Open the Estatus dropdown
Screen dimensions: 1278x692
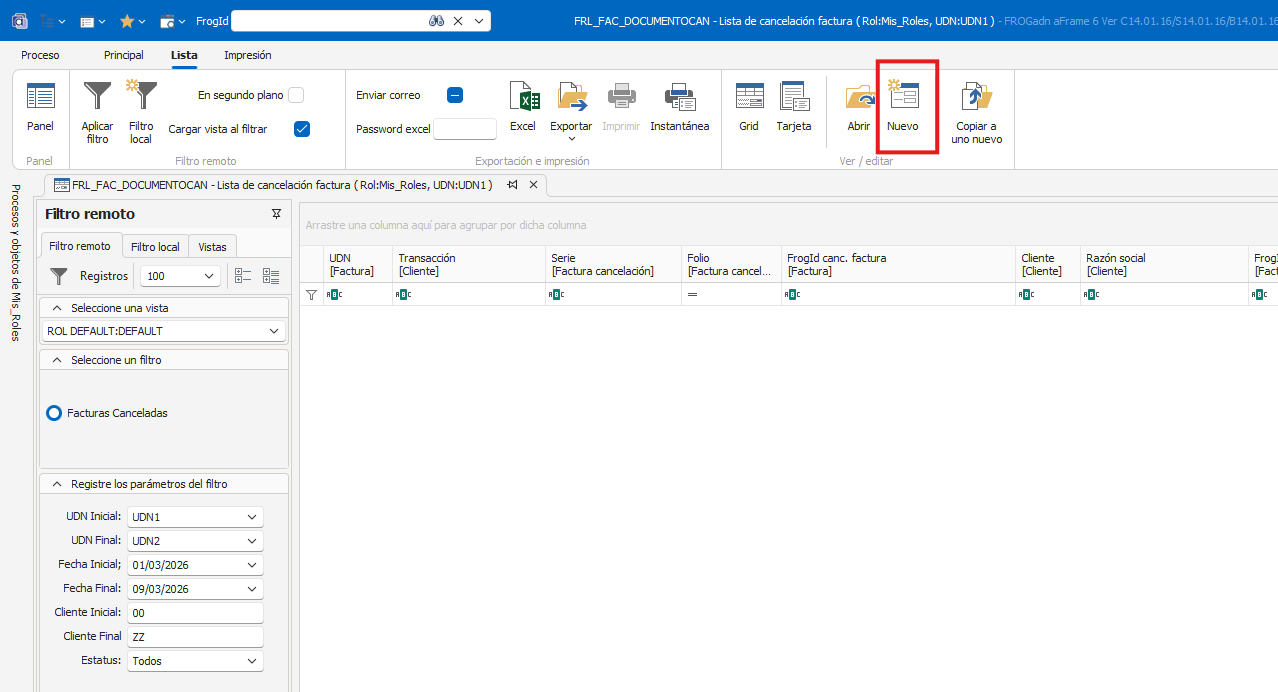pyautogui.click(x=250, y=661)
